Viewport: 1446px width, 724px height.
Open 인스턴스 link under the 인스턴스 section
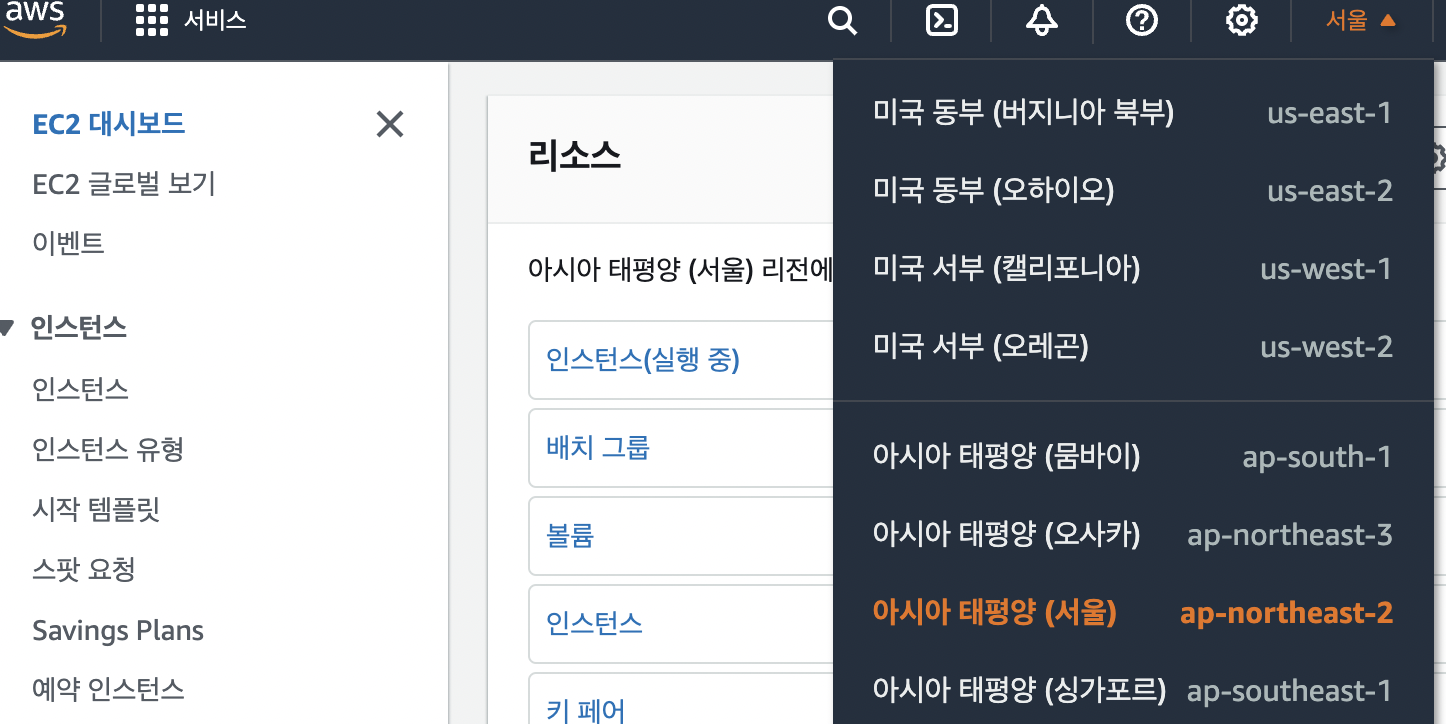pos(80,388)
